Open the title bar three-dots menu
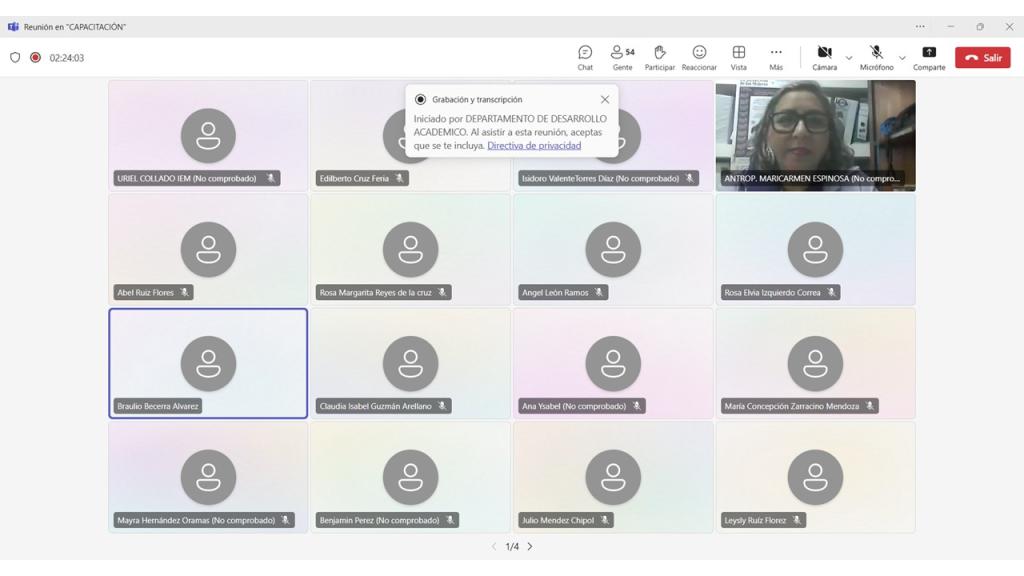Image resolution: width=1024 pixels, height=576 pixels. point(920,27)
